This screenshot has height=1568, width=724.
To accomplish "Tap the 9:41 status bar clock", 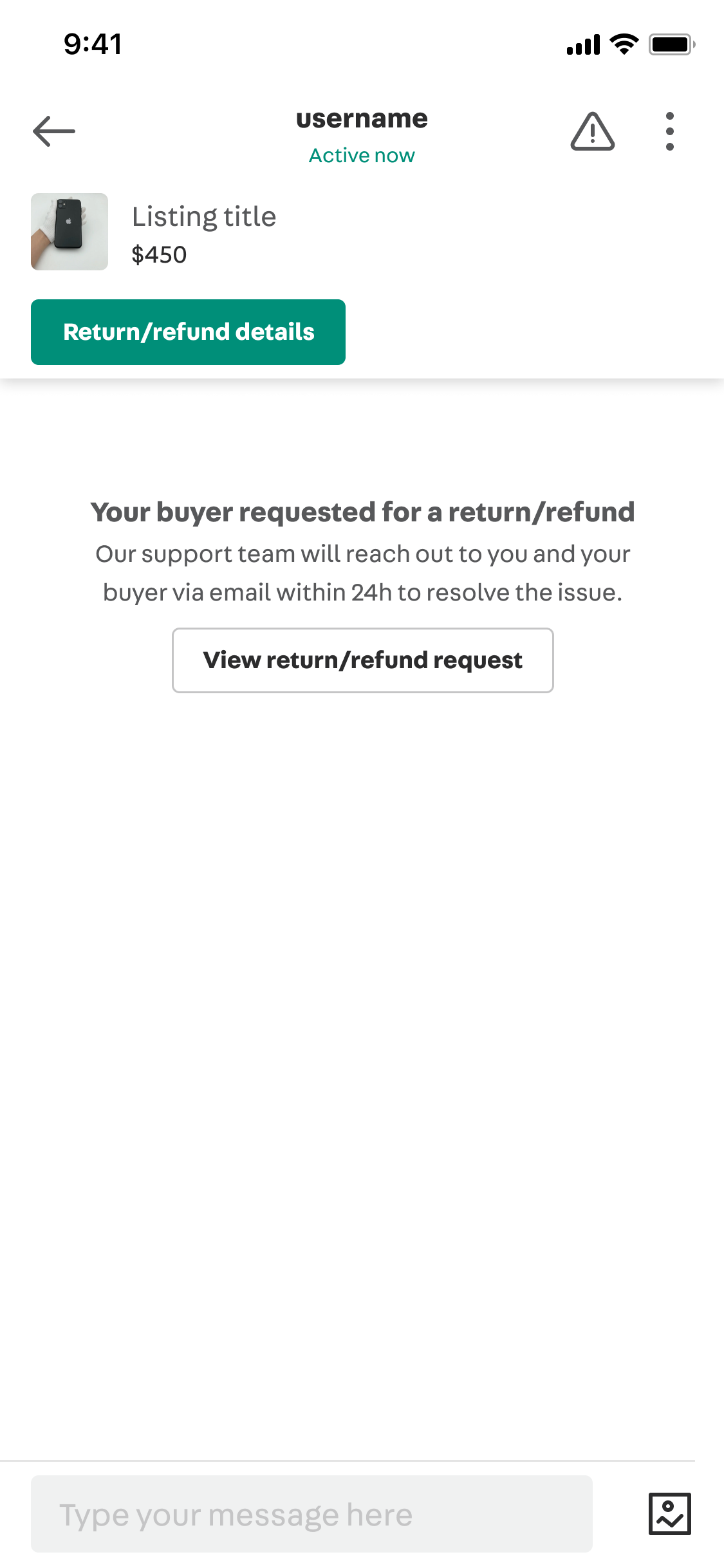I will [x=93, y=44].
